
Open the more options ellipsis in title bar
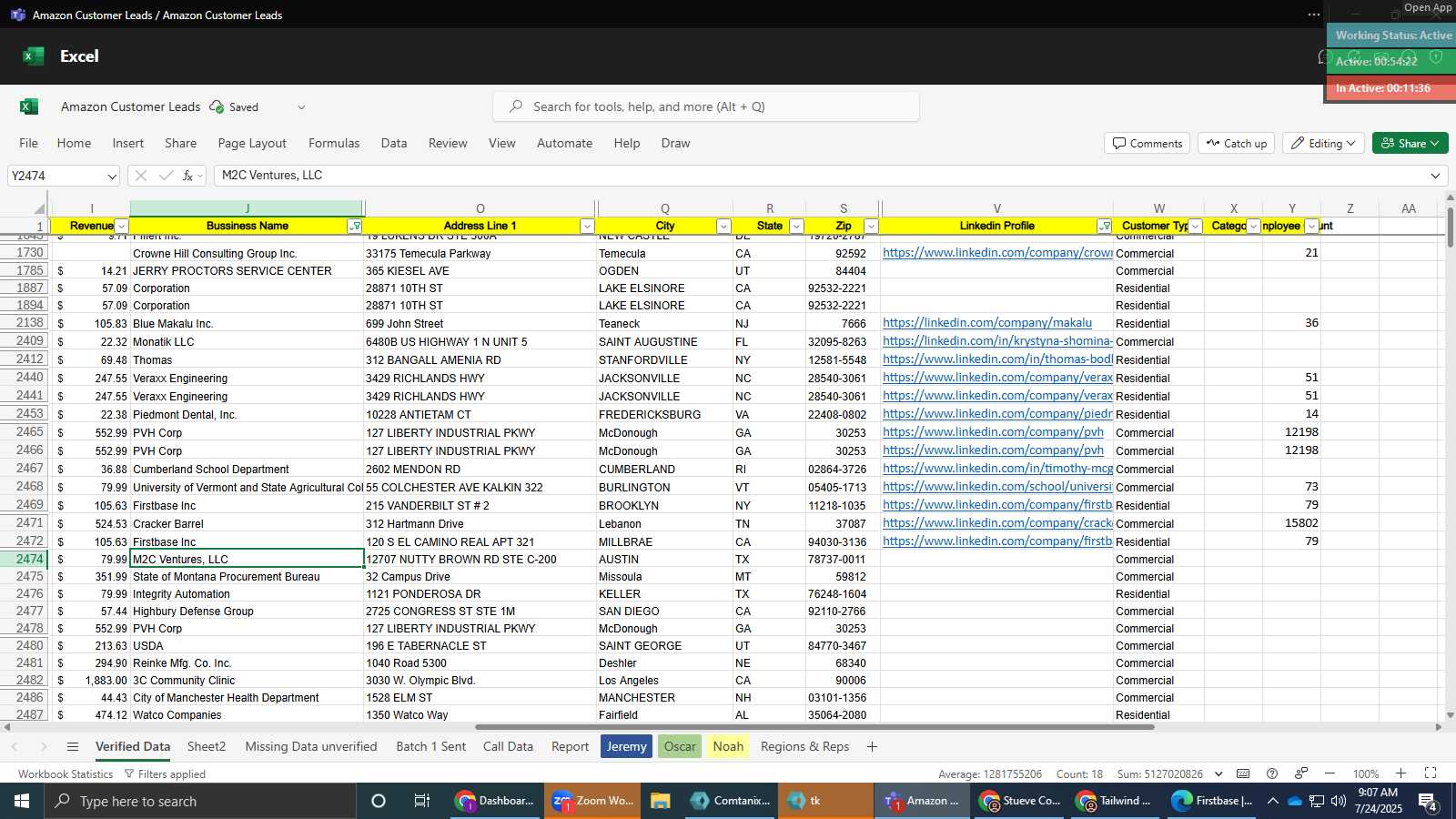coord(1313,15)
